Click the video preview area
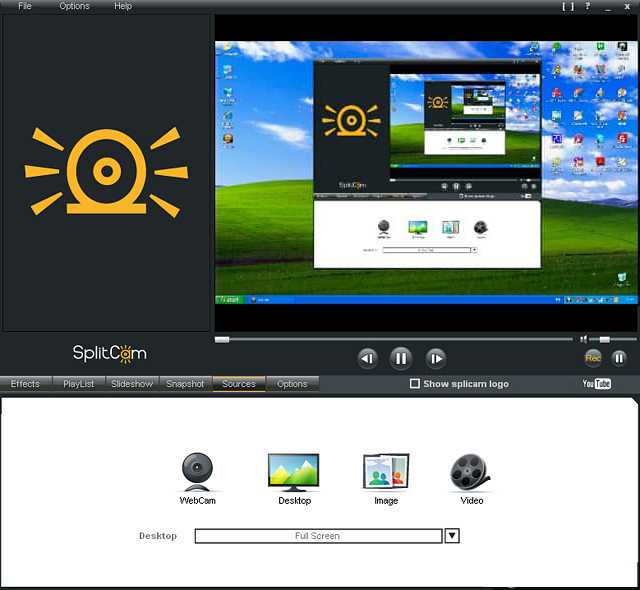The width and height of the screenshot is (640, 590). pyautogui.click(x=425, y=170)
